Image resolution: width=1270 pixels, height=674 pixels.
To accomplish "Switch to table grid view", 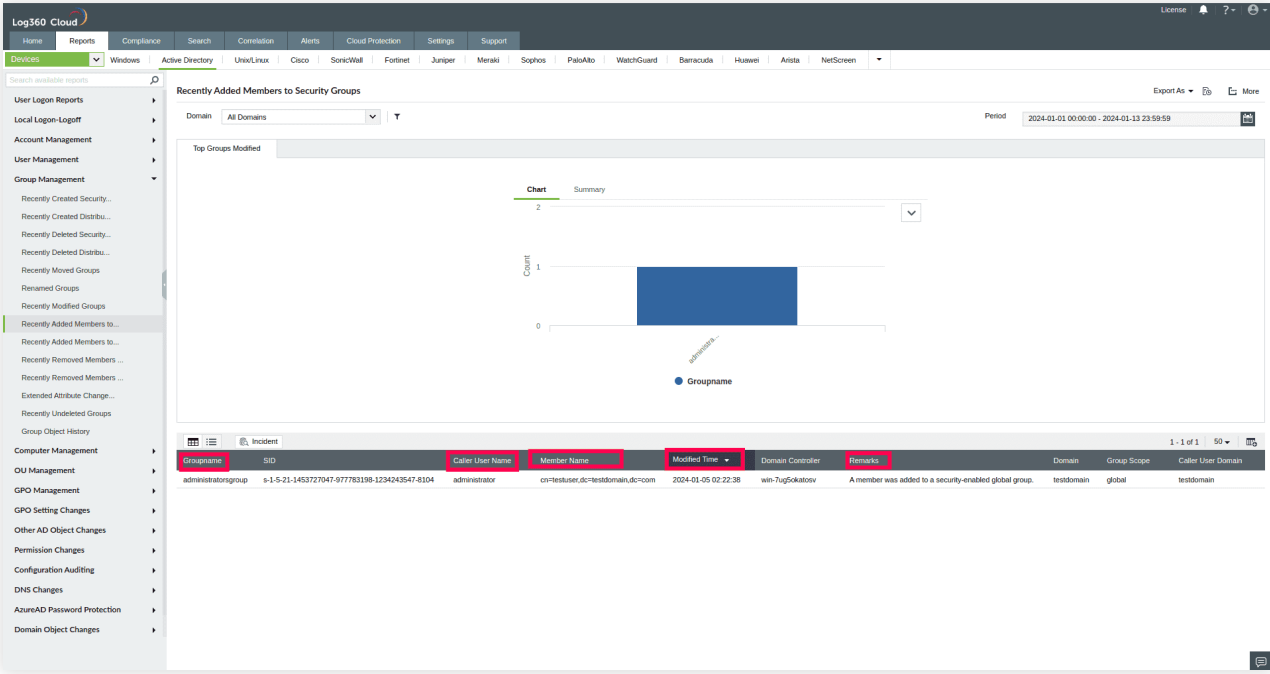I will [193, 442].
